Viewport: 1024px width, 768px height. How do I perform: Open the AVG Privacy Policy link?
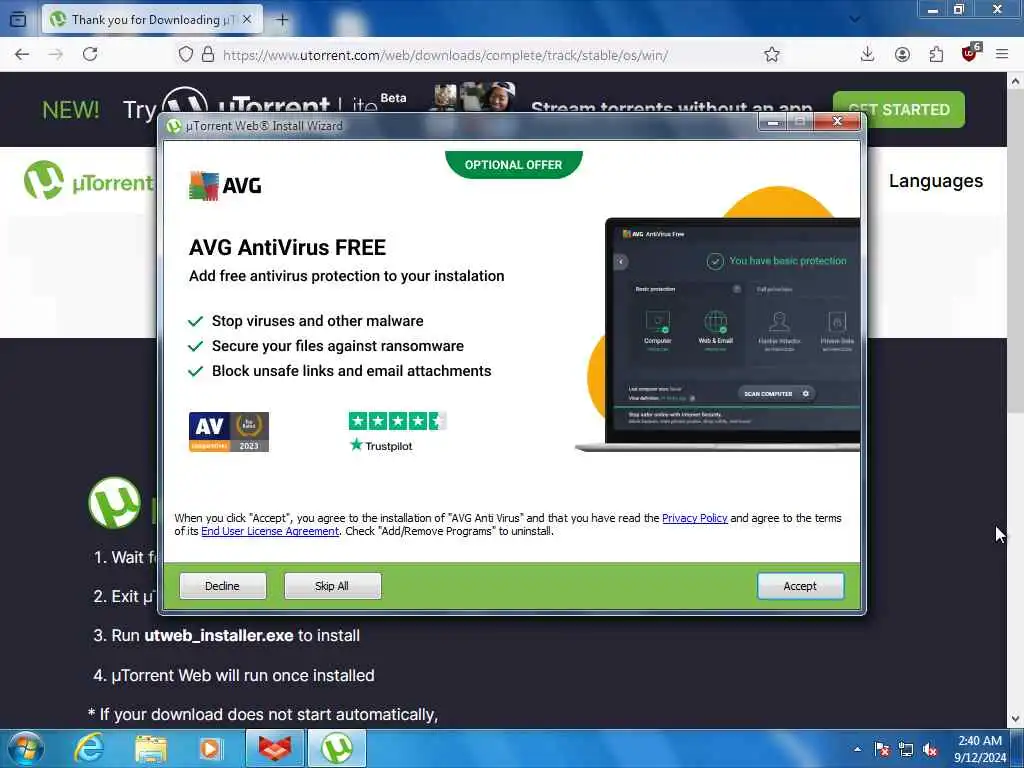pyautogui.click(x=694, y=518)
